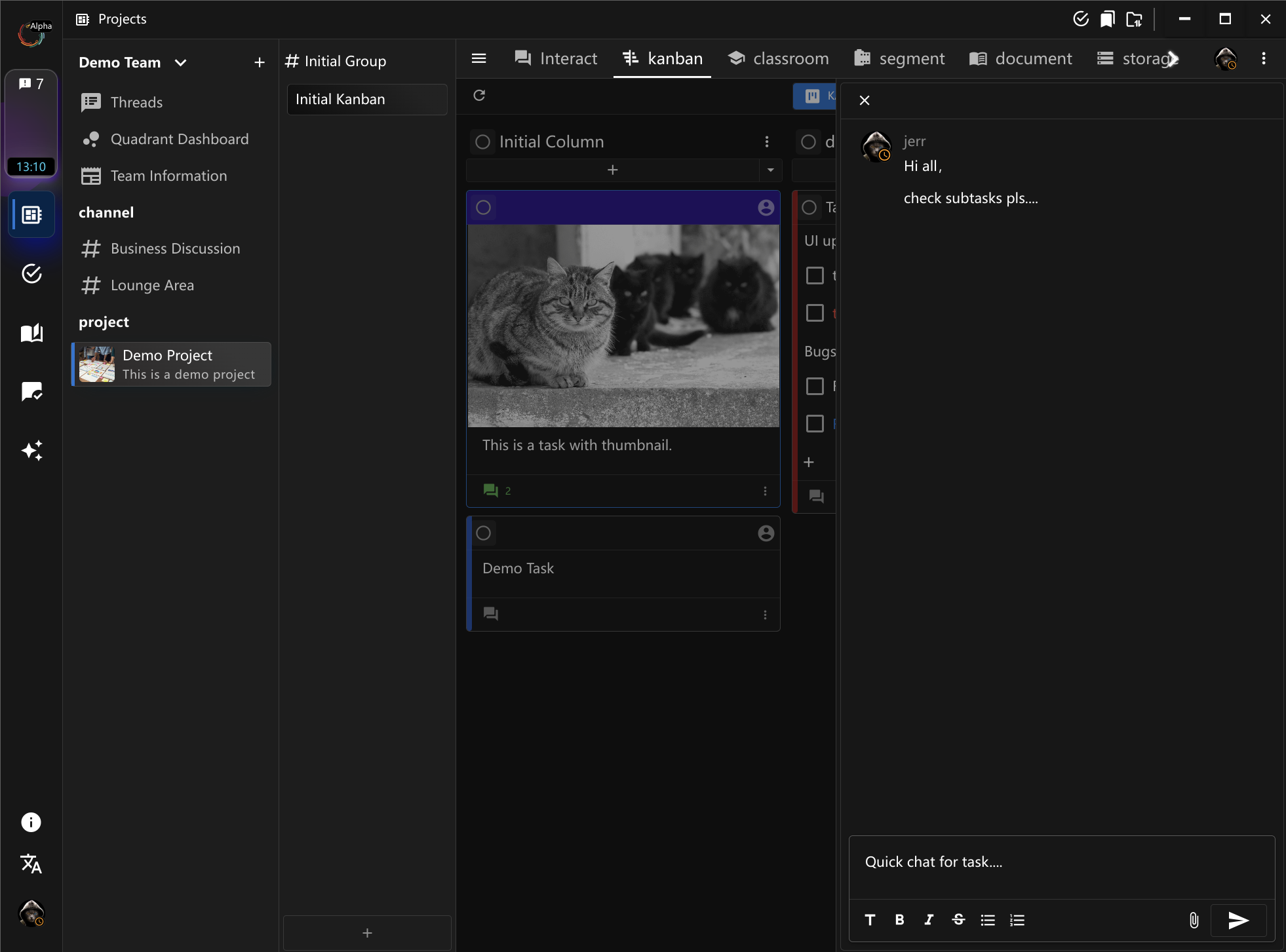The height and width of the screenshot is (952, 1286).
Task: Refresh the kanban board
Action: pos(479,96)
